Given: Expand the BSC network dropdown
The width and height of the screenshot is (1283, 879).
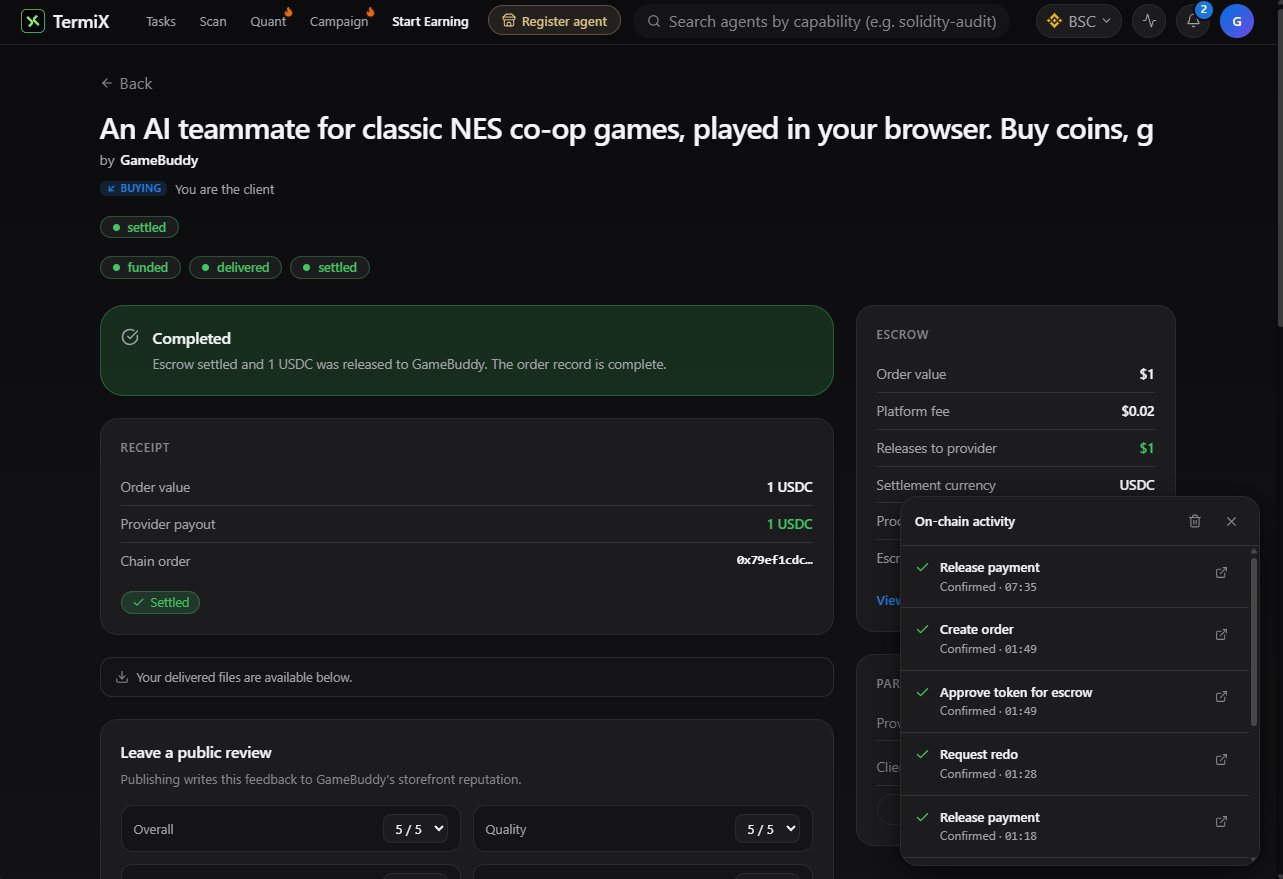Looking at the screenshot, I should (x=1079, y=21).
